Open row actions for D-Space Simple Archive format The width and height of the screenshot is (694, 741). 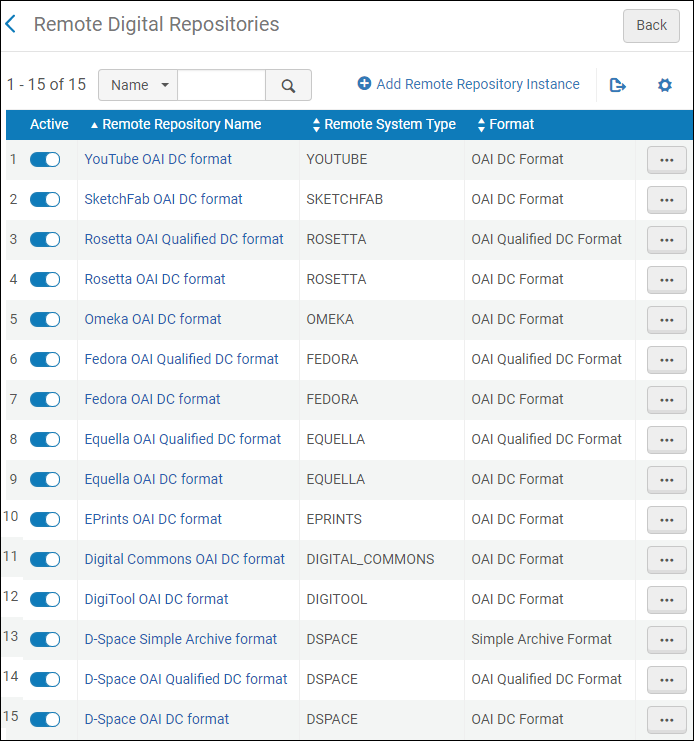click(667, 640)
